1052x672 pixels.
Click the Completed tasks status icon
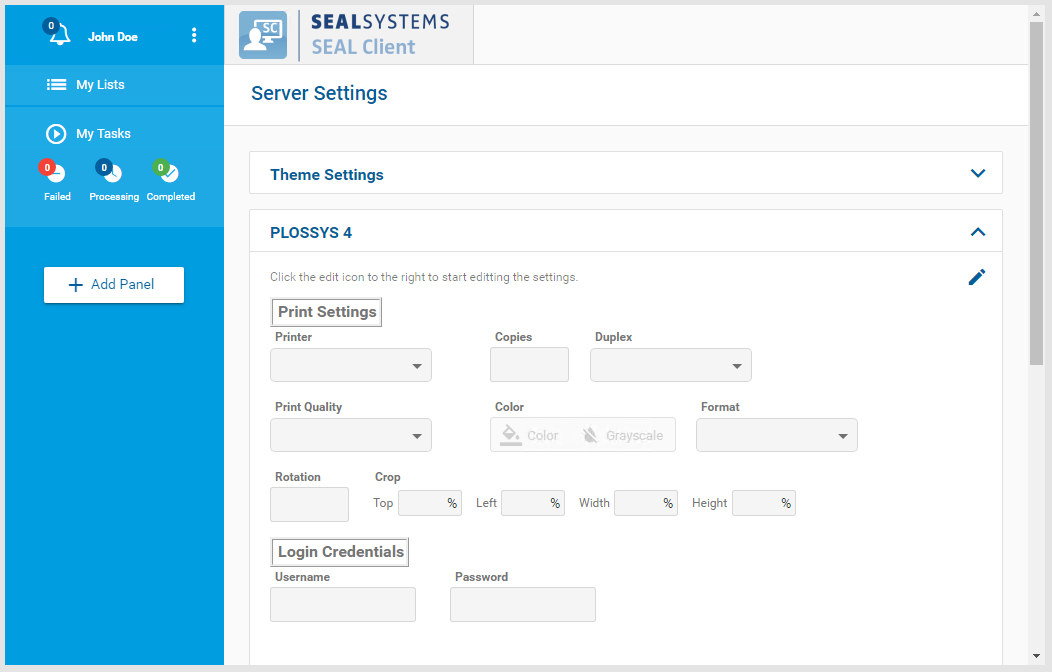(x=169, y=173)
